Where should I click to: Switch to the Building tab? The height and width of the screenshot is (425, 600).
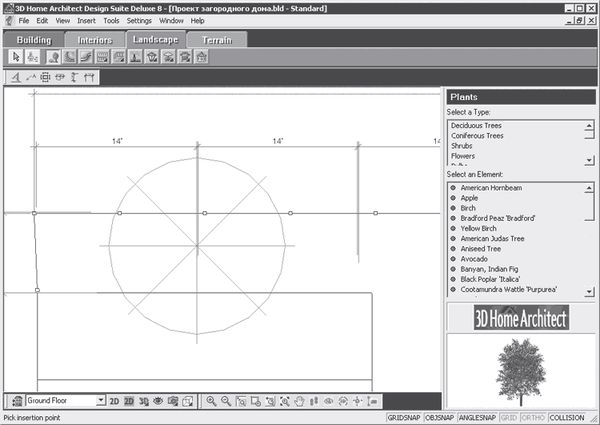pos(33,39)
